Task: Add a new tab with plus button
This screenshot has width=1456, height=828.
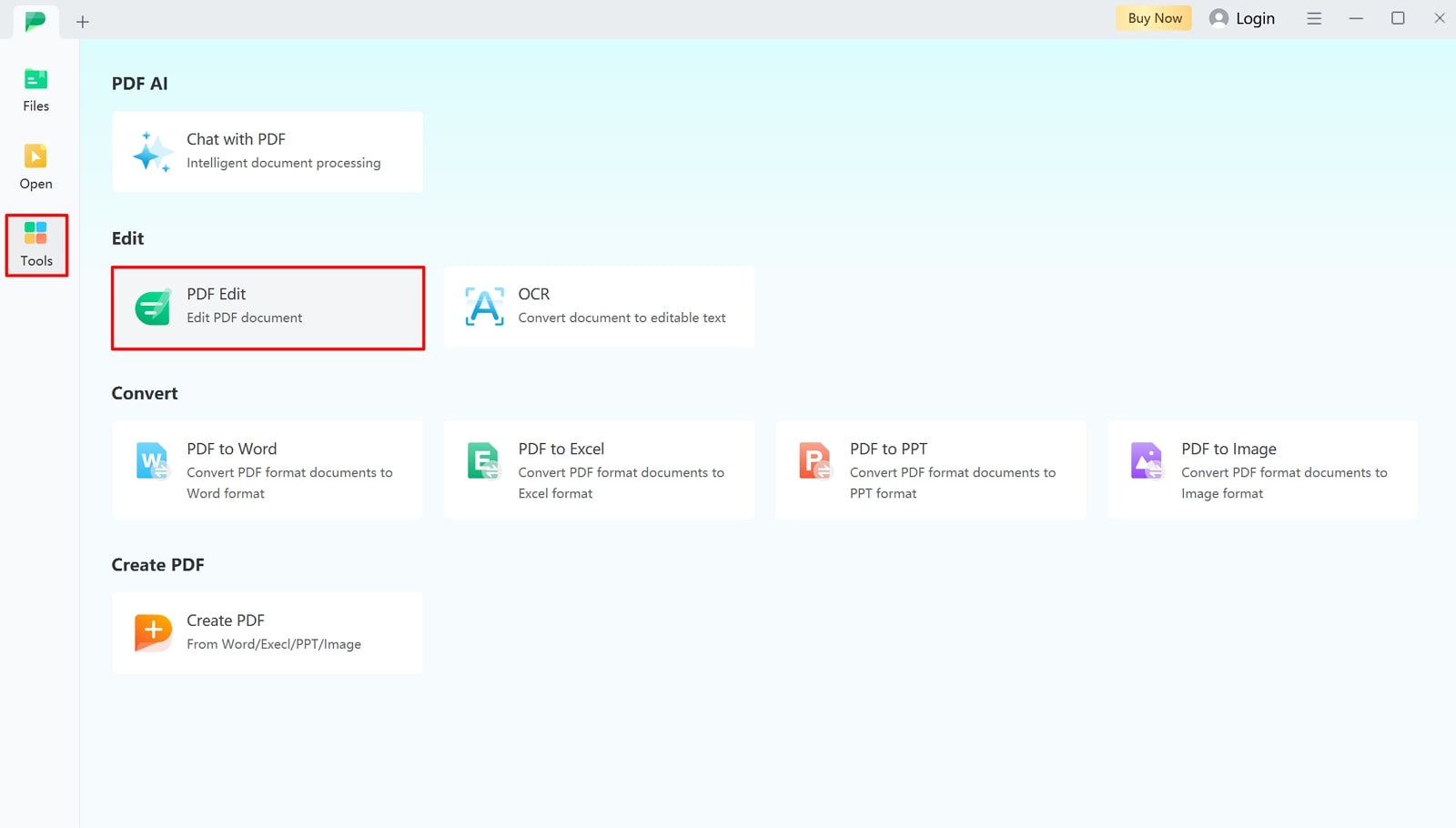Action: (x=83, y=21)
